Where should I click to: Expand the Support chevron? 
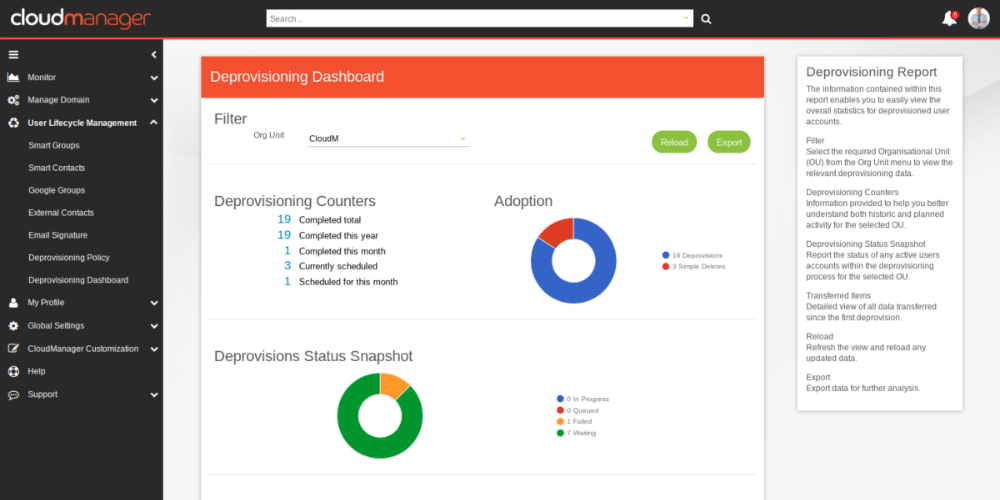point(154,395)
